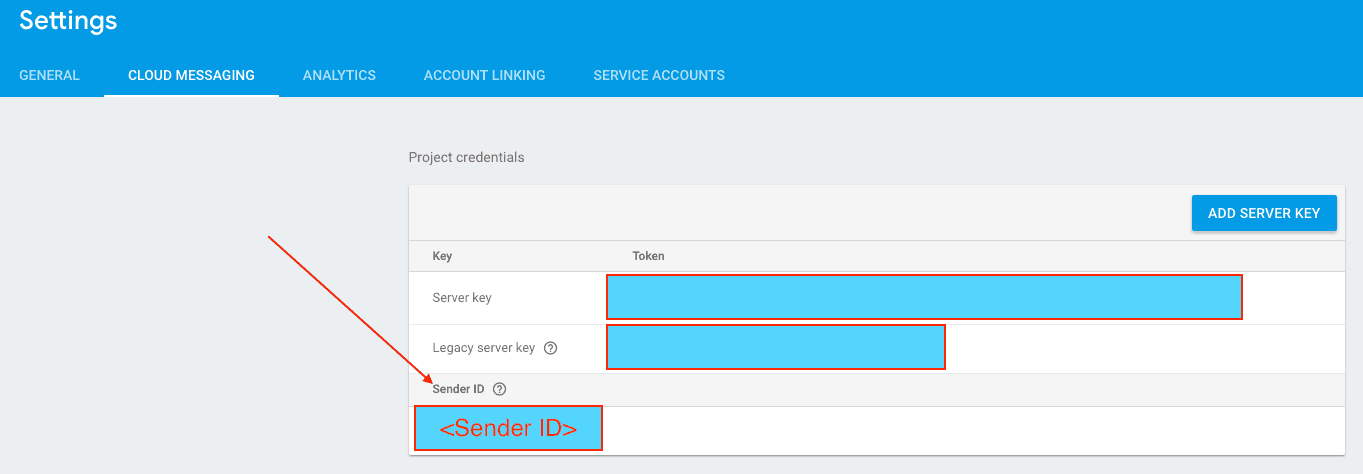Click the Settings page title
The height and width of the screenshot is (474, 1363).
pyautogui.click(x=68, y=20)
